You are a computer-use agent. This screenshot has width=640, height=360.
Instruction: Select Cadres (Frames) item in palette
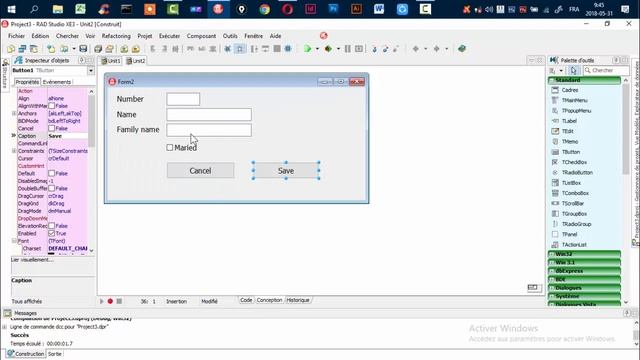(x=569, y=90)
